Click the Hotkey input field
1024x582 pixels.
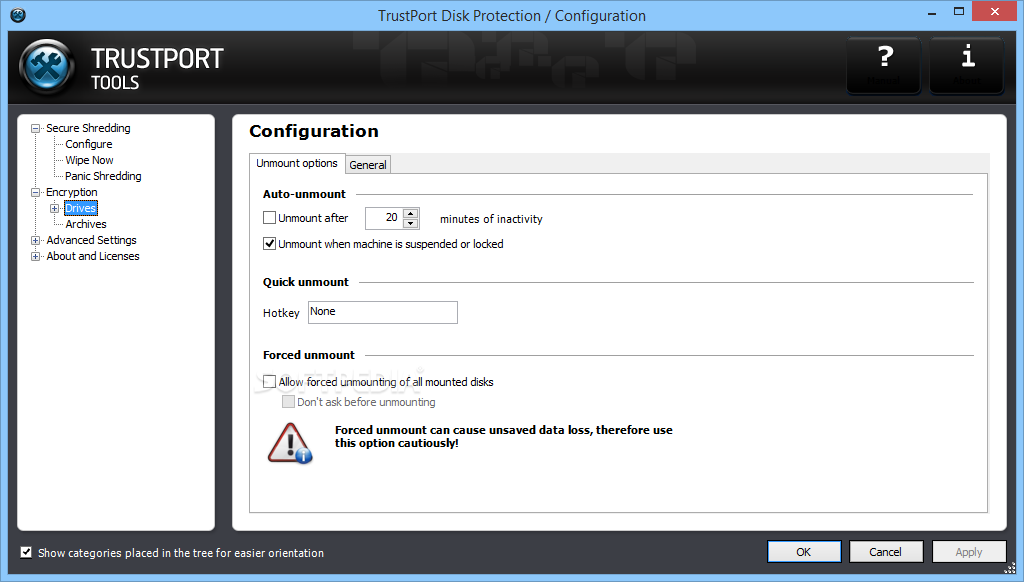click(383, 312)
